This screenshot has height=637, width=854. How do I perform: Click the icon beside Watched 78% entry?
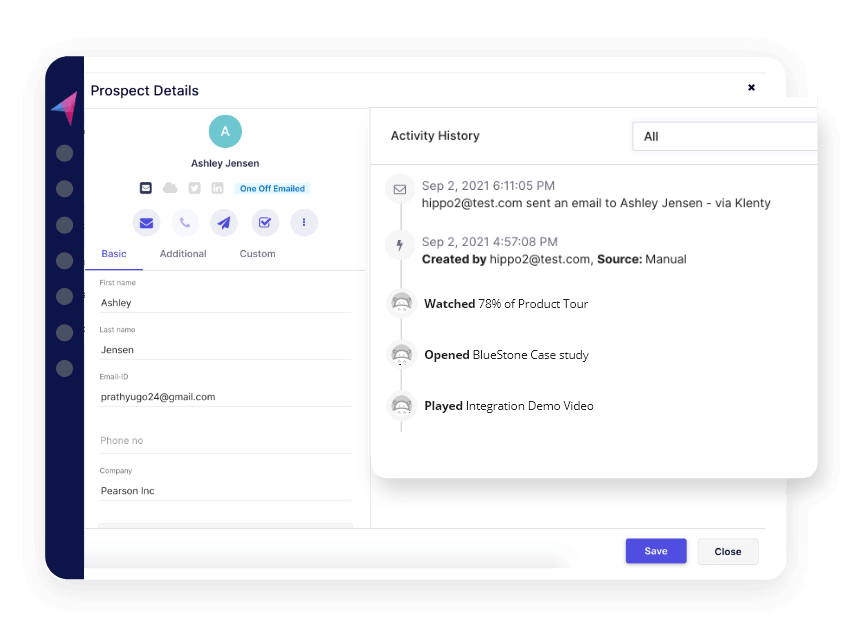[x=400, y=302]
